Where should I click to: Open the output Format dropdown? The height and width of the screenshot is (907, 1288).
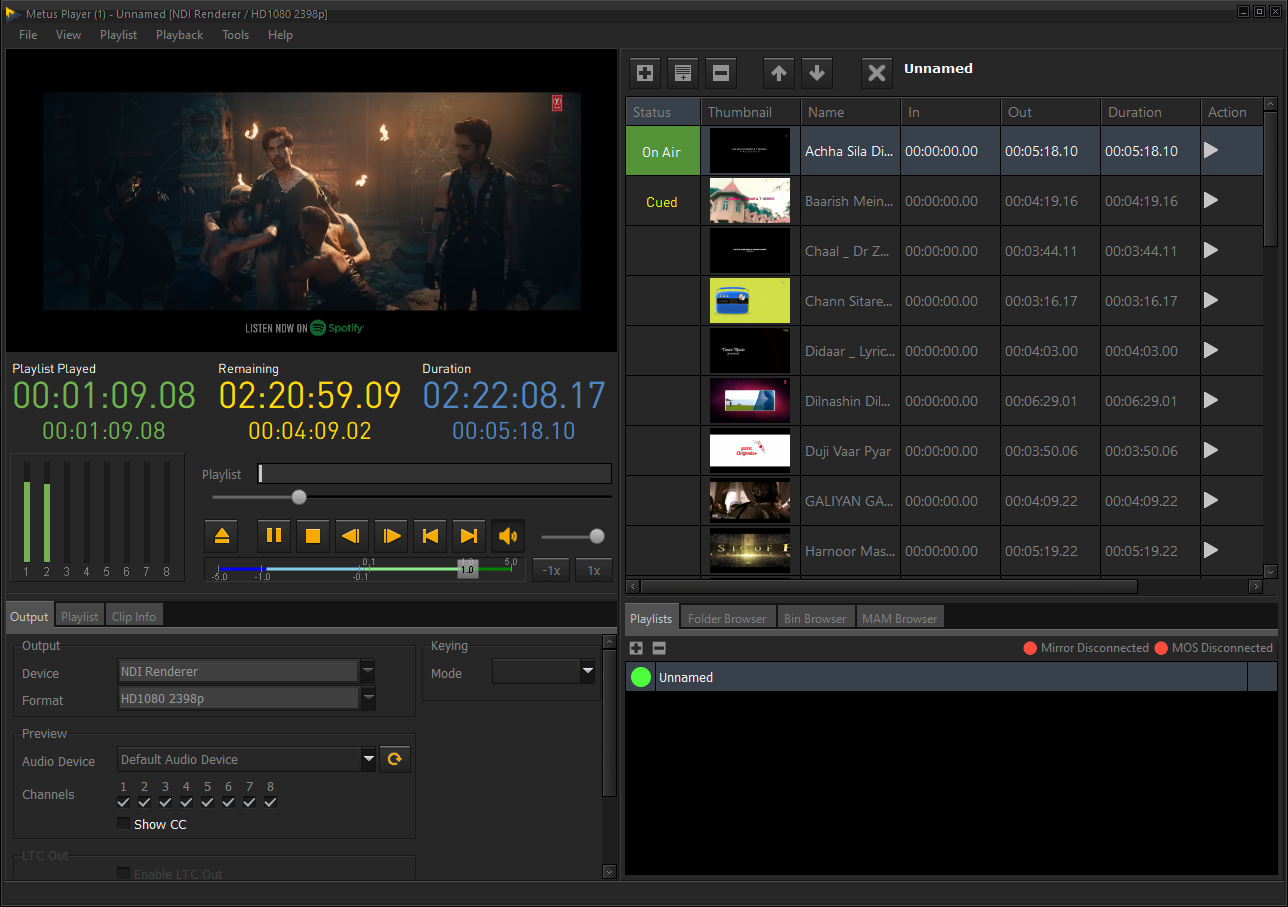pyautogui.click(x=368, y=698)
